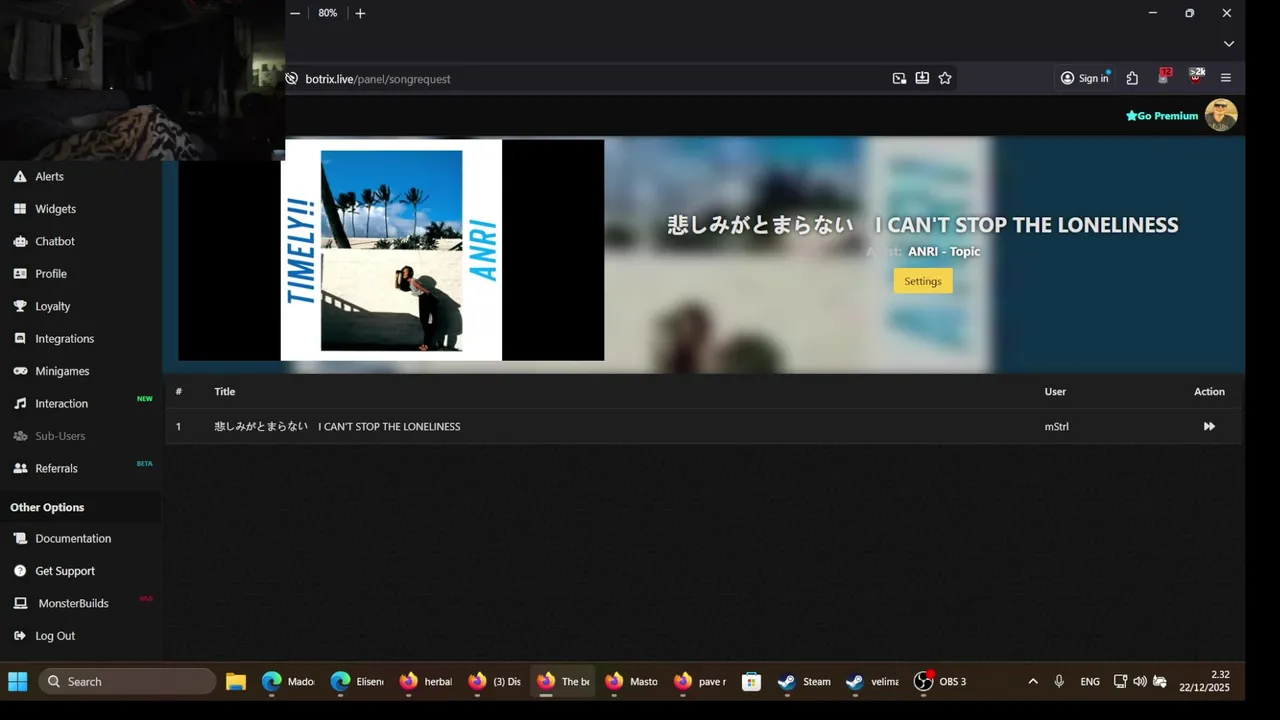Open the MonsterBuilds link
Screen dimensions: 1280x720
[73, 603]
